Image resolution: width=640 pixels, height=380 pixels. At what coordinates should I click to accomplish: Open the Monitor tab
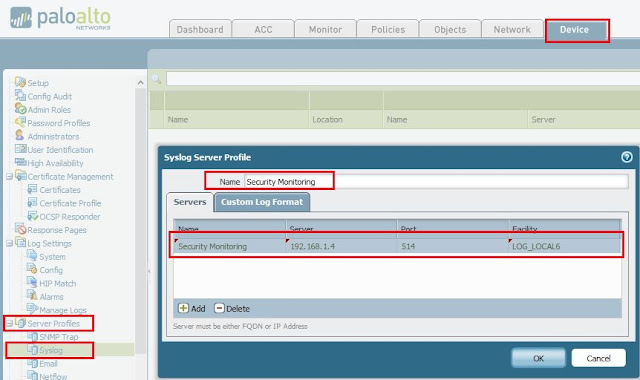[x=325, y=29]
